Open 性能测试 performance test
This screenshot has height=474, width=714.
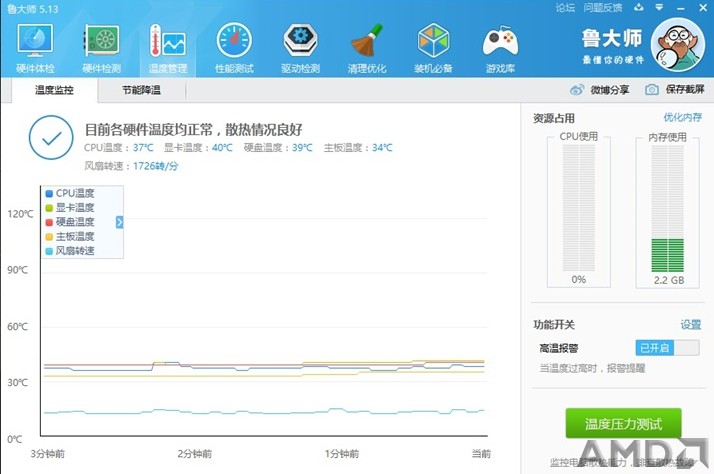(234, 49)
